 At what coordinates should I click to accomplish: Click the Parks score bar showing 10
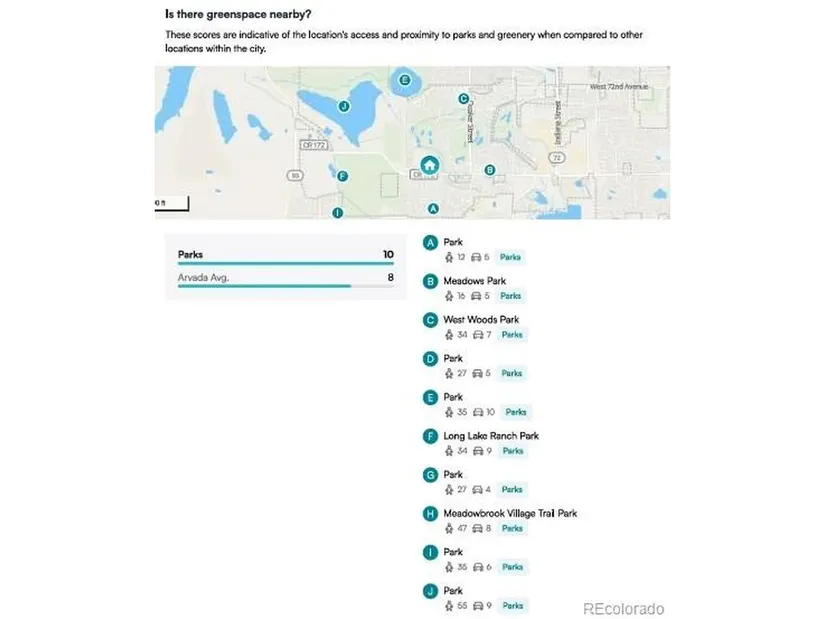pos(285,263)
